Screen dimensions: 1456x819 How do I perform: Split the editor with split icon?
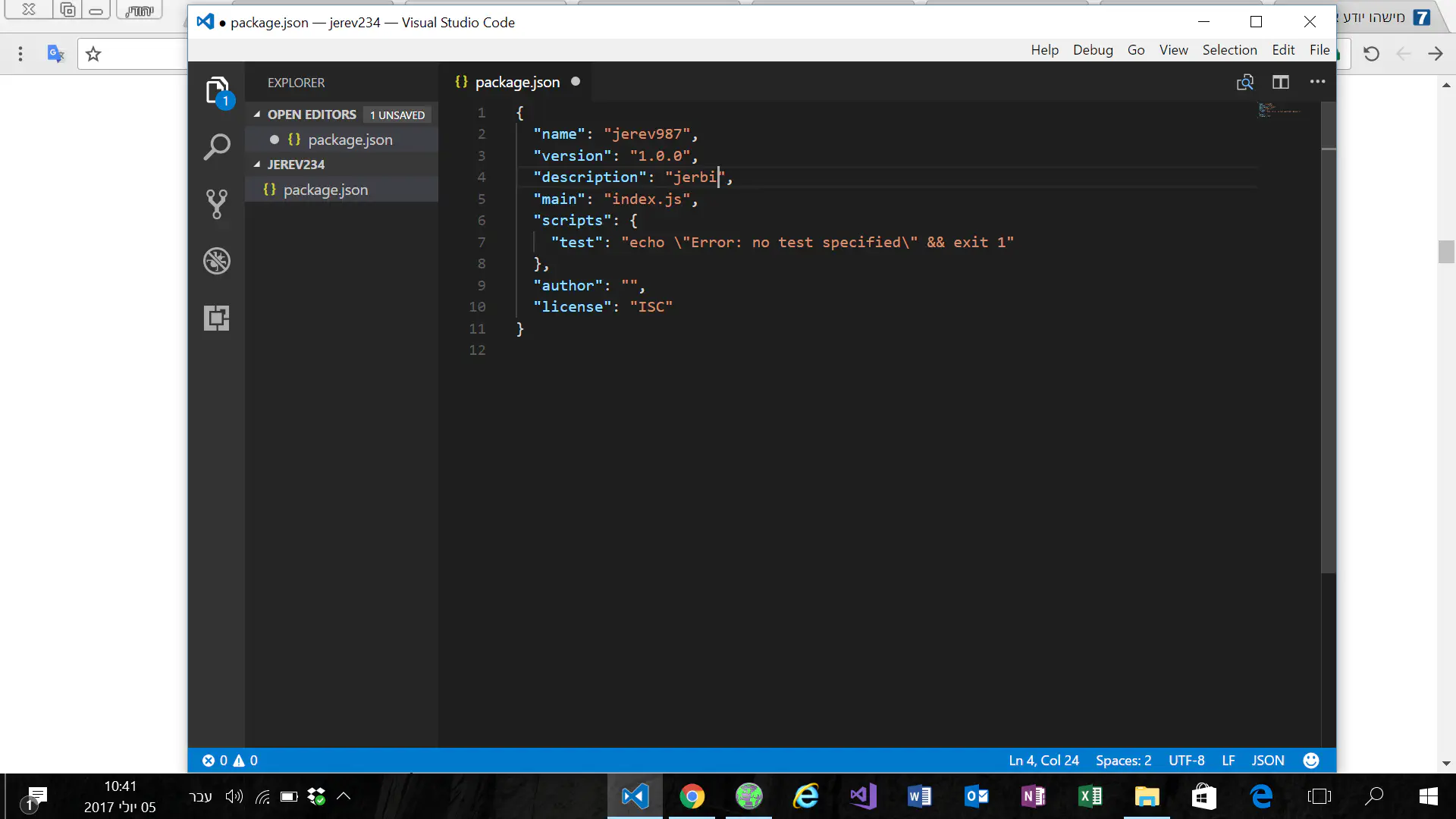pos(1281,82)
